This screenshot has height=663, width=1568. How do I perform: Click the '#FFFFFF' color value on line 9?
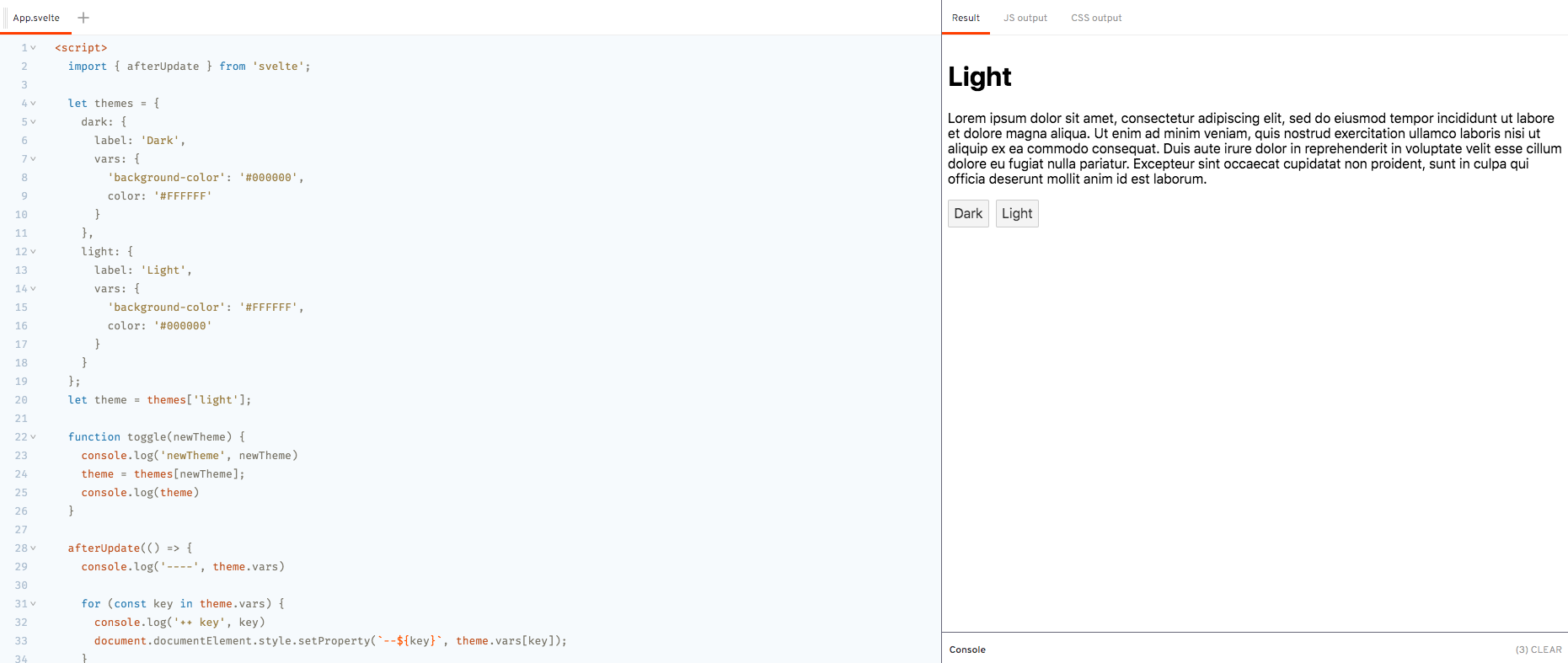[x=183, y=196]
